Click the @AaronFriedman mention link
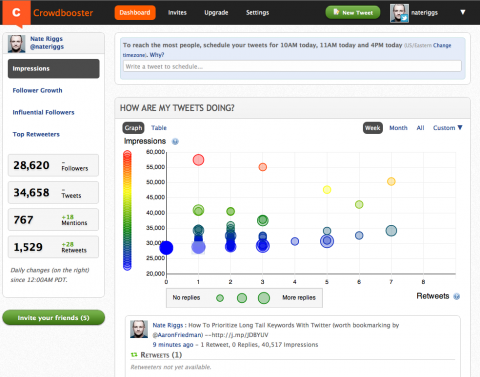This screenshot has height=377, width=480. coord(178,335)
